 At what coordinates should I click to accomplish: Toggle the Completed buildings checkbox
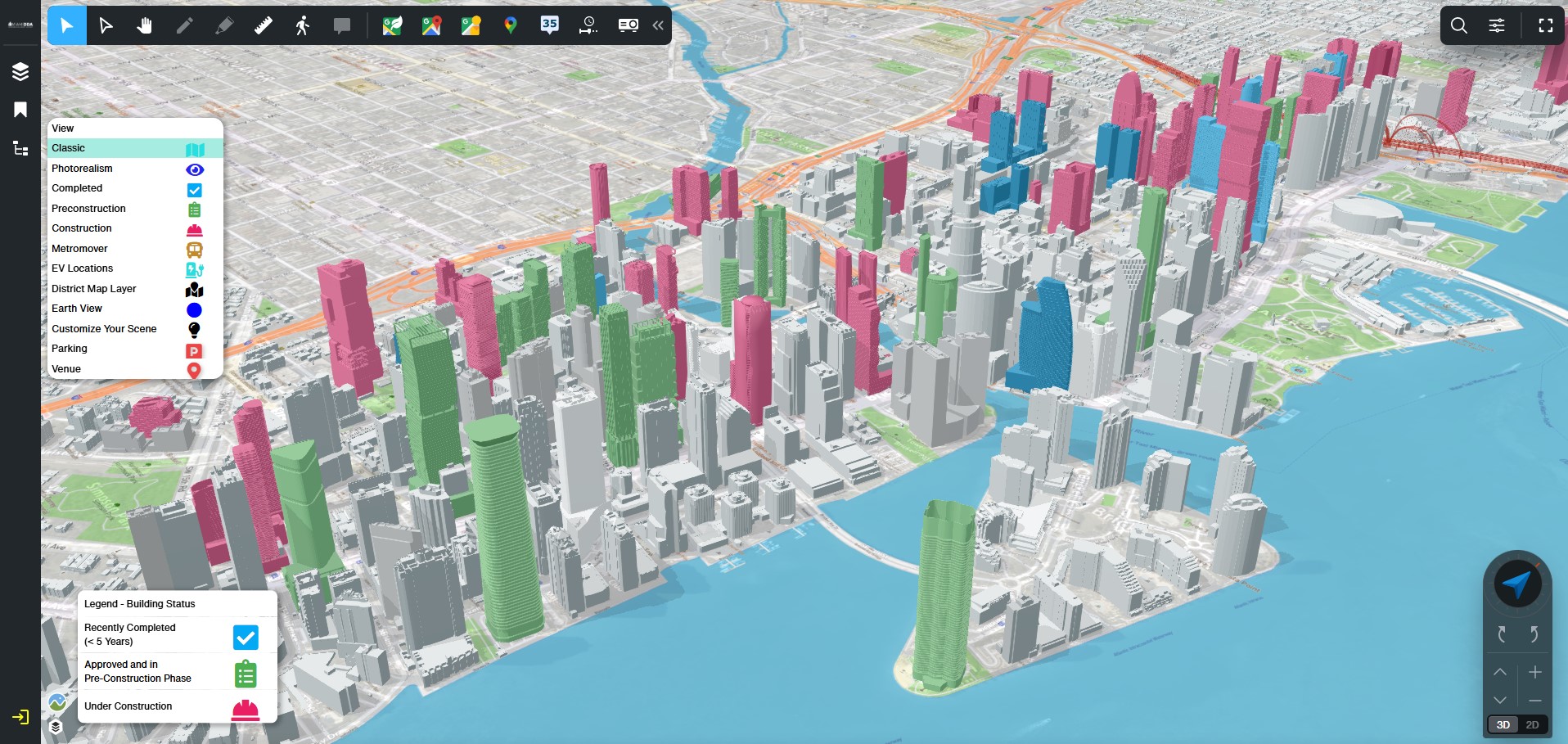point(194,190)
